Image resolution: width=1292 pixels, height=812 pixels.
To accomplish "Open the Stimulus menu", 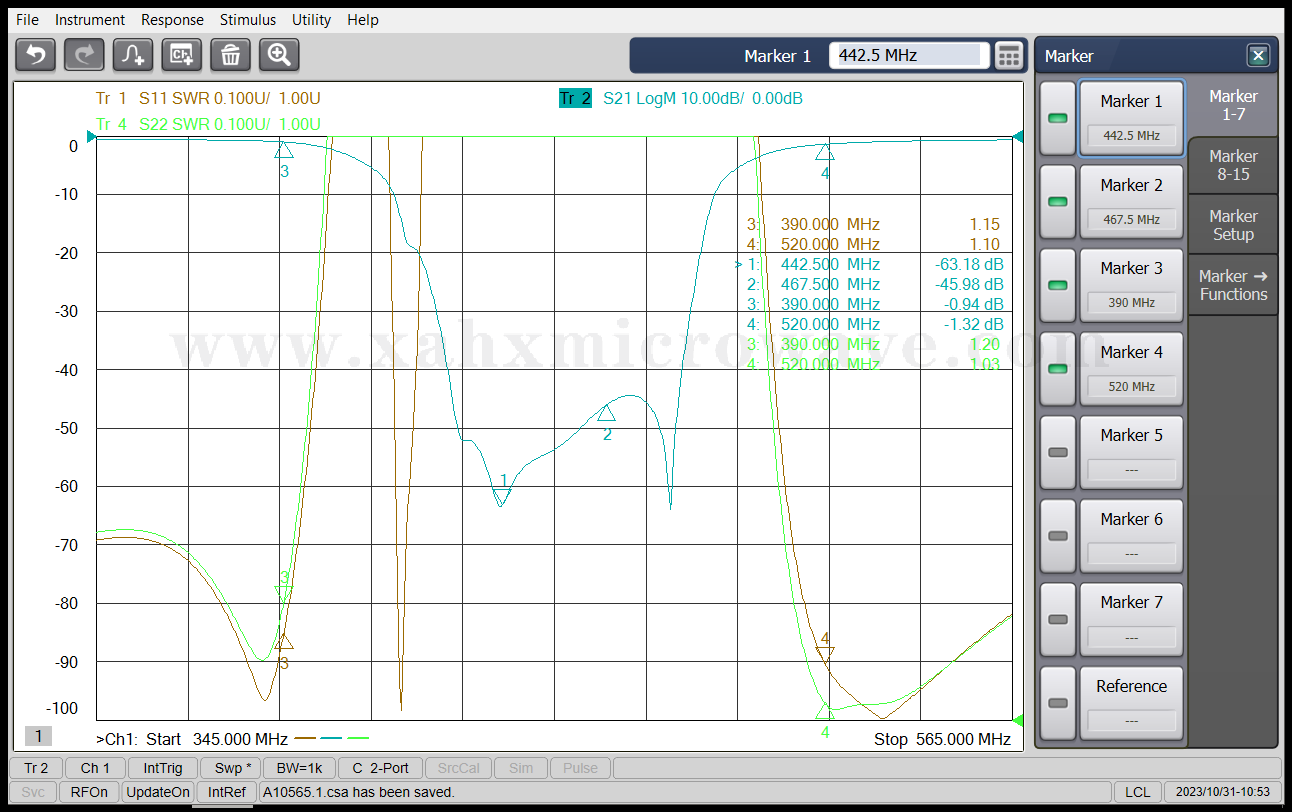I will click(248, 19).
